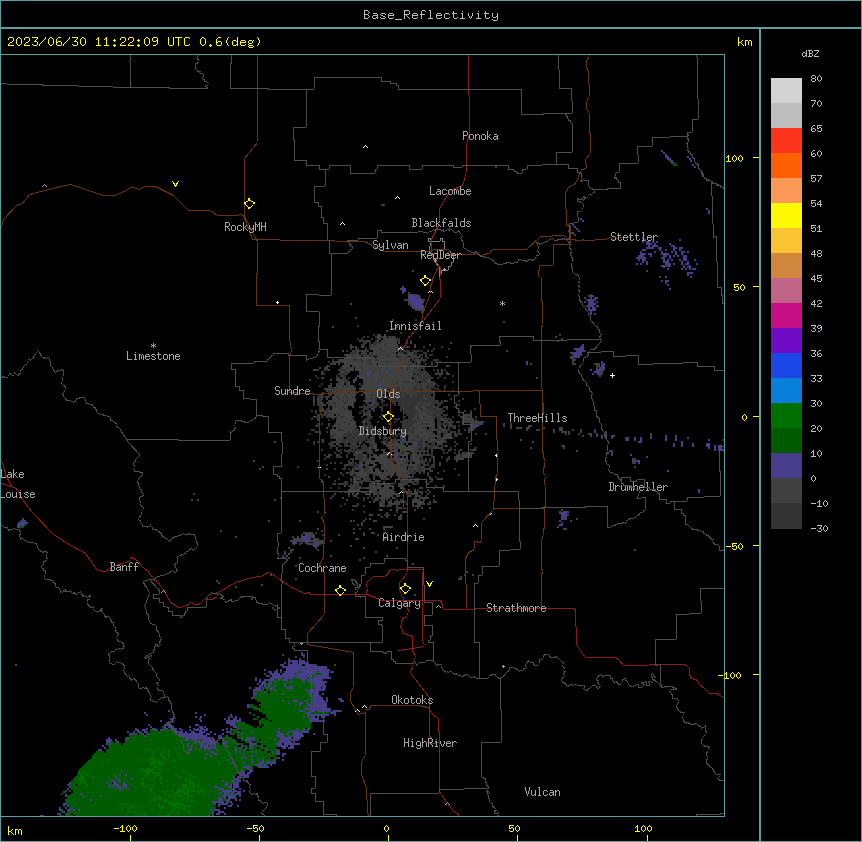The image size is (862, 842).
Task: Click the Drumheller town label
Action: click(638, 487)
